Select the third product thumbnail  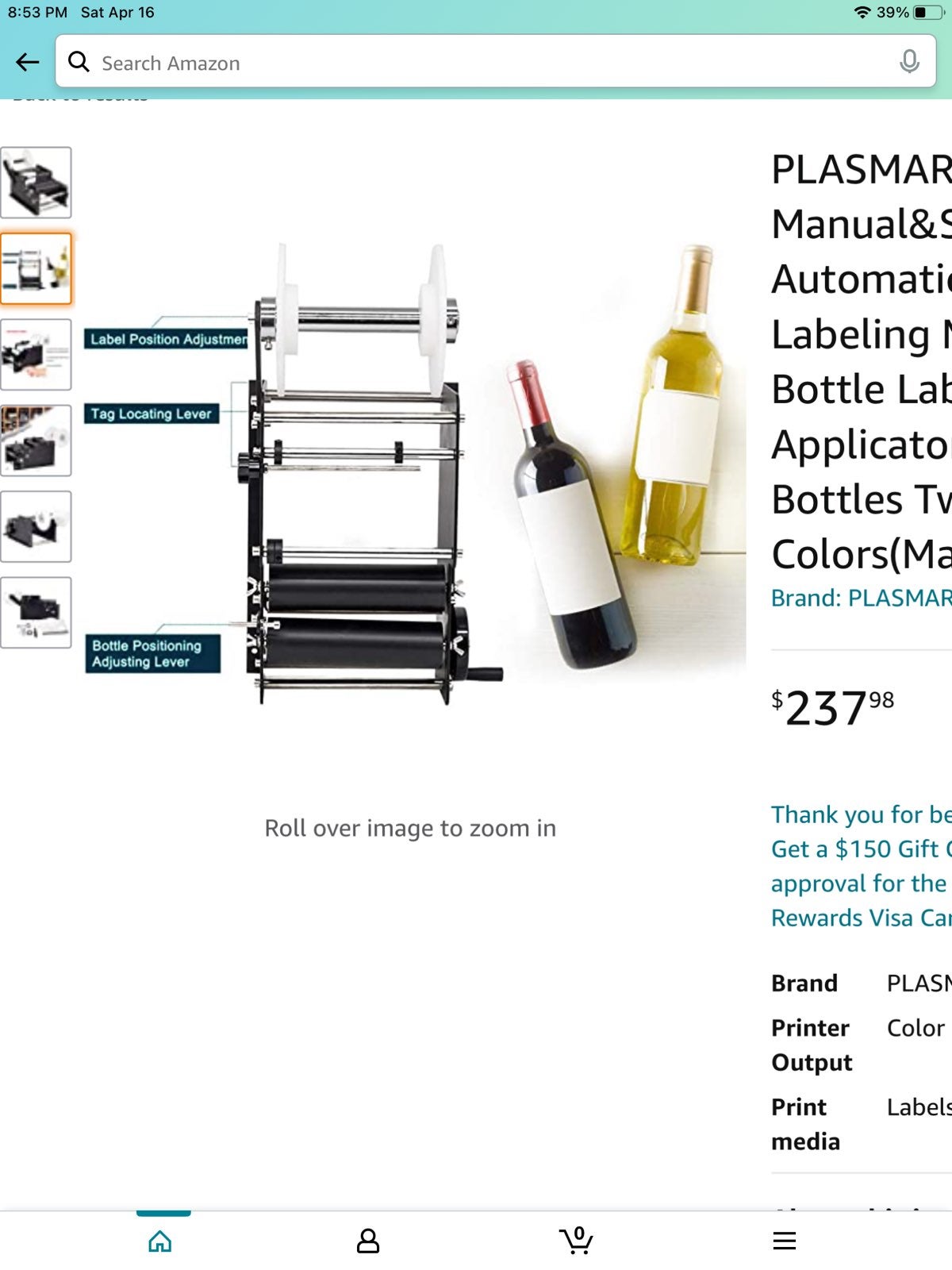(x=36, y=355)
